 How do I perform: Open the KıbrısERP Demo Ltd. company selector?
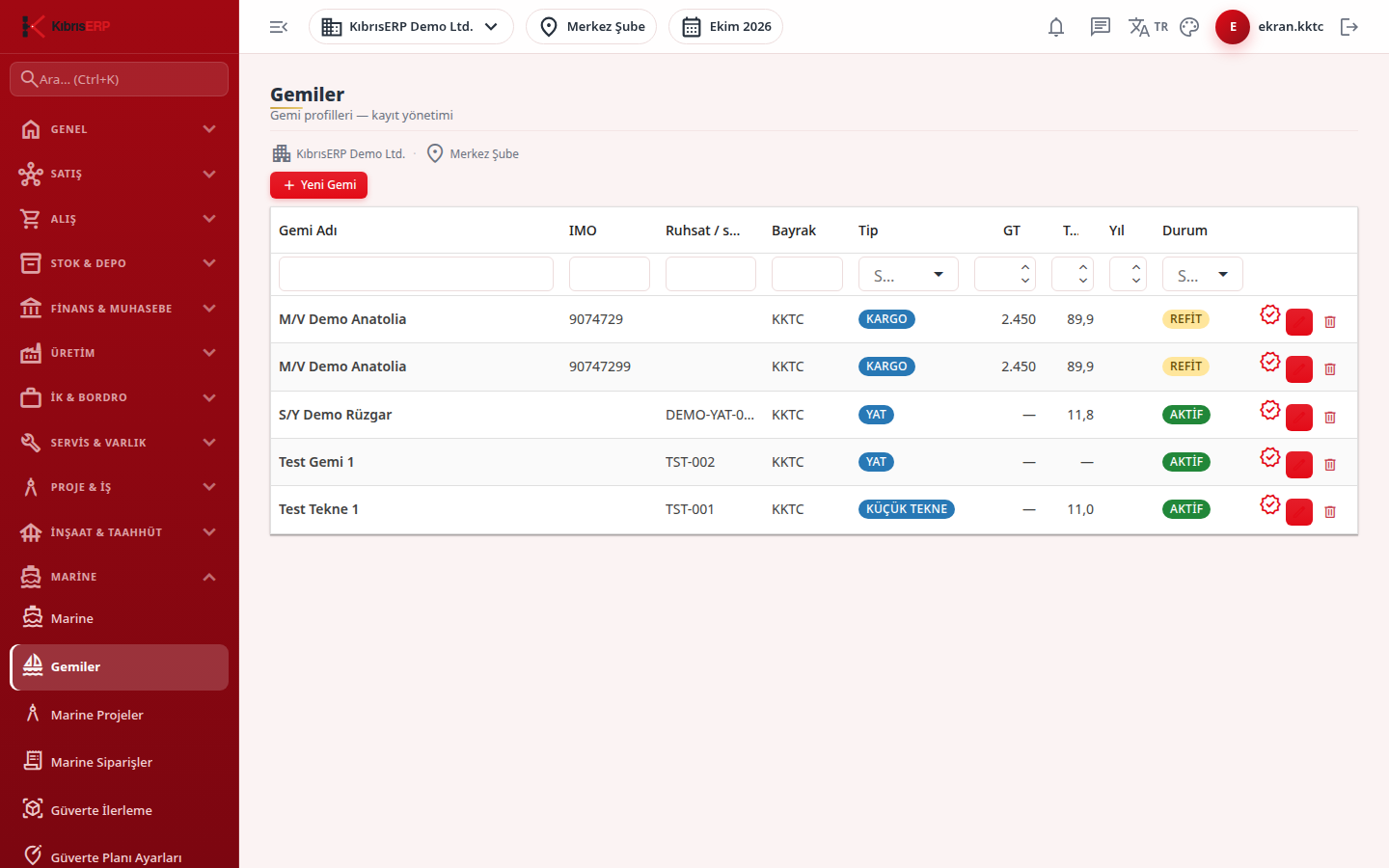[411, 27]
